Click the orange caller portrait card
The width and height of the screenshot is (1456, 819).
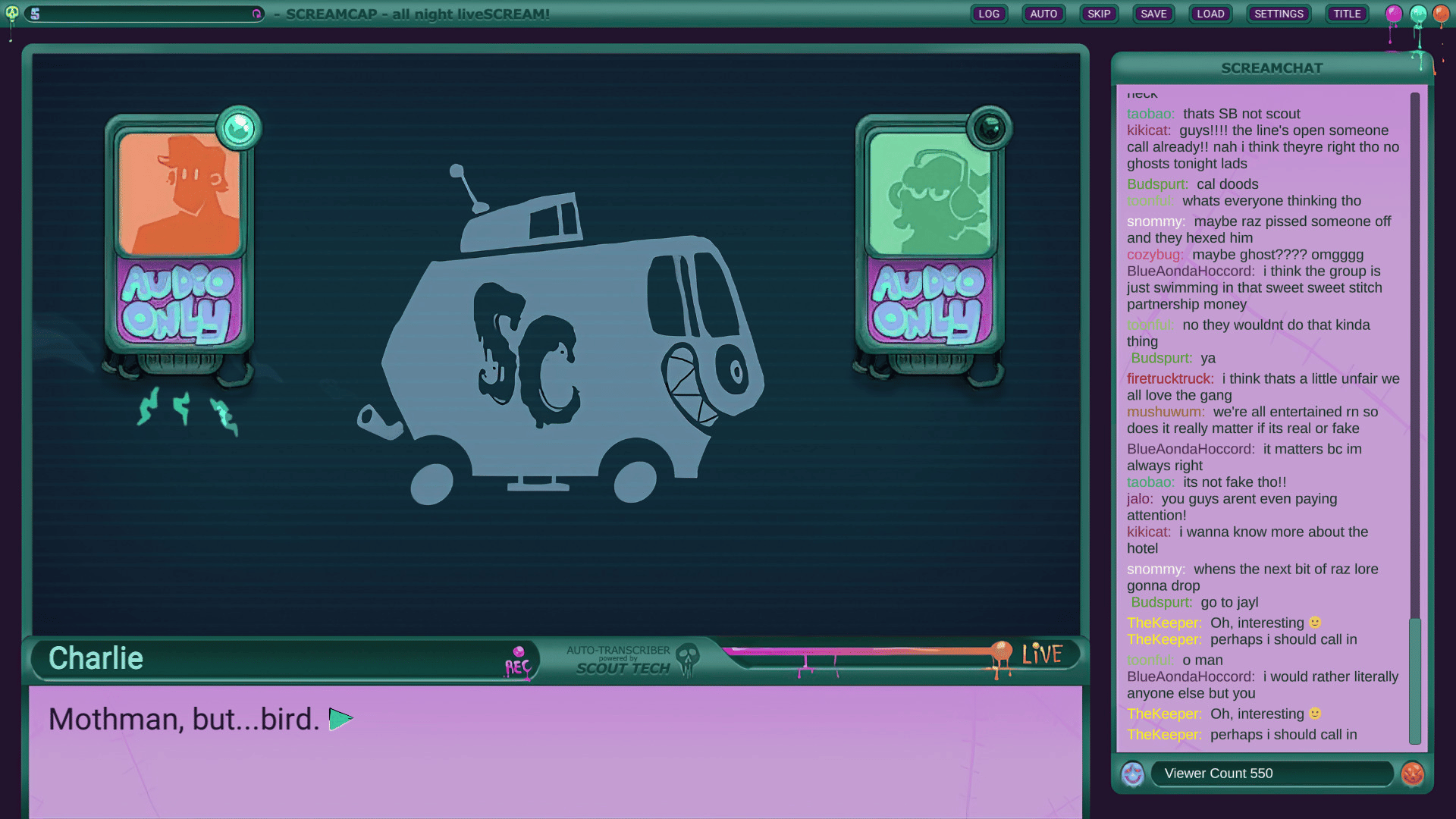180,194
